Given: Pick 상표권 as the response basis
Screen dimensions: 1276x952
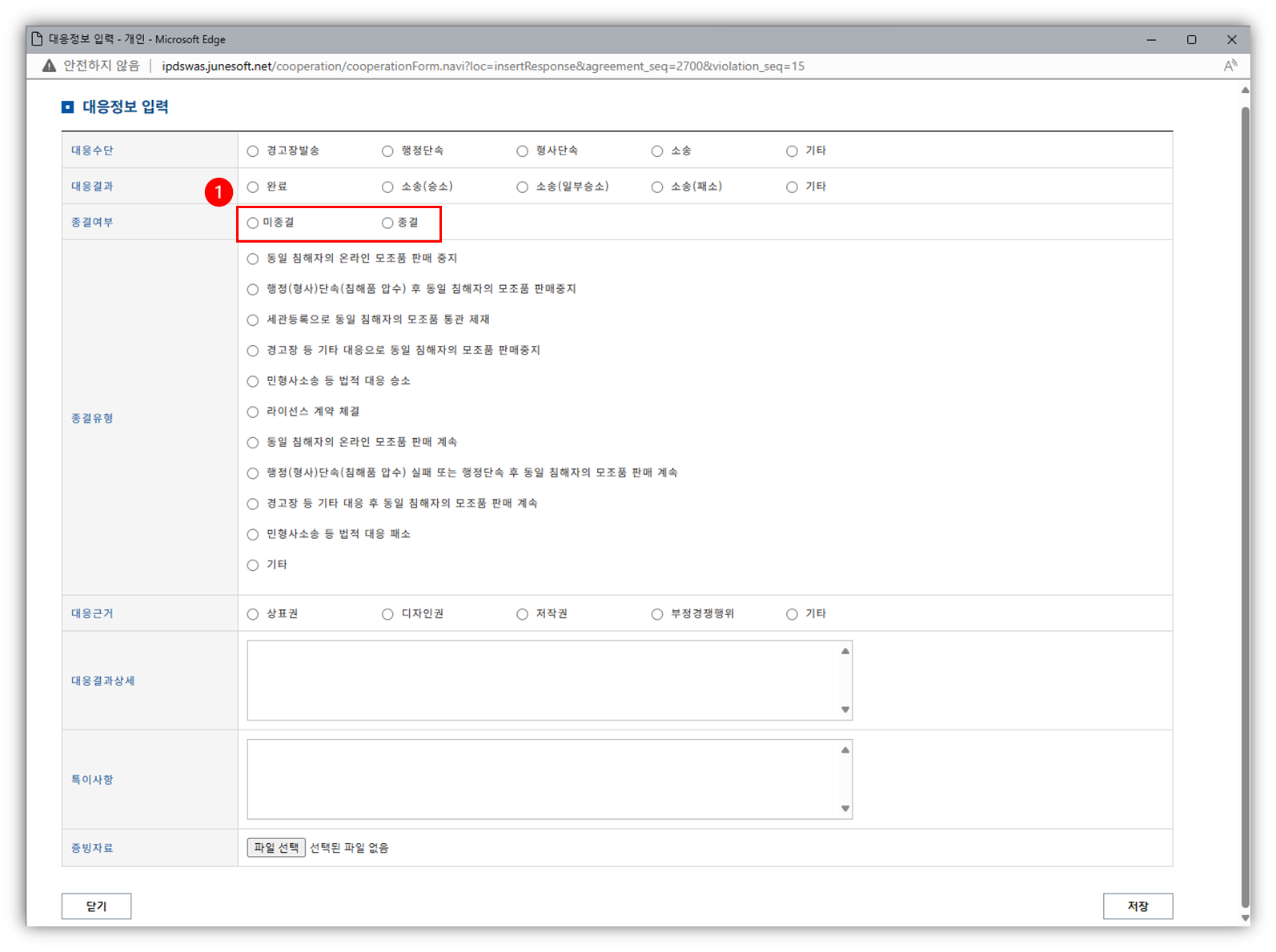Looking at the screenshot, I should 253,614.
